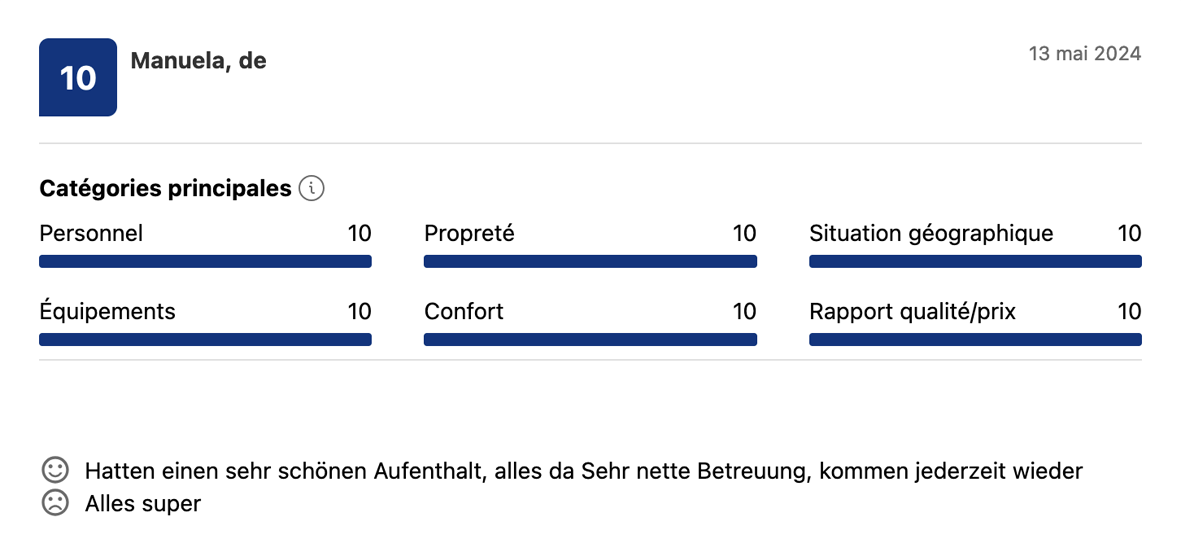
Task: Click the sad frowning face icon
Action: tap(55, 503)
